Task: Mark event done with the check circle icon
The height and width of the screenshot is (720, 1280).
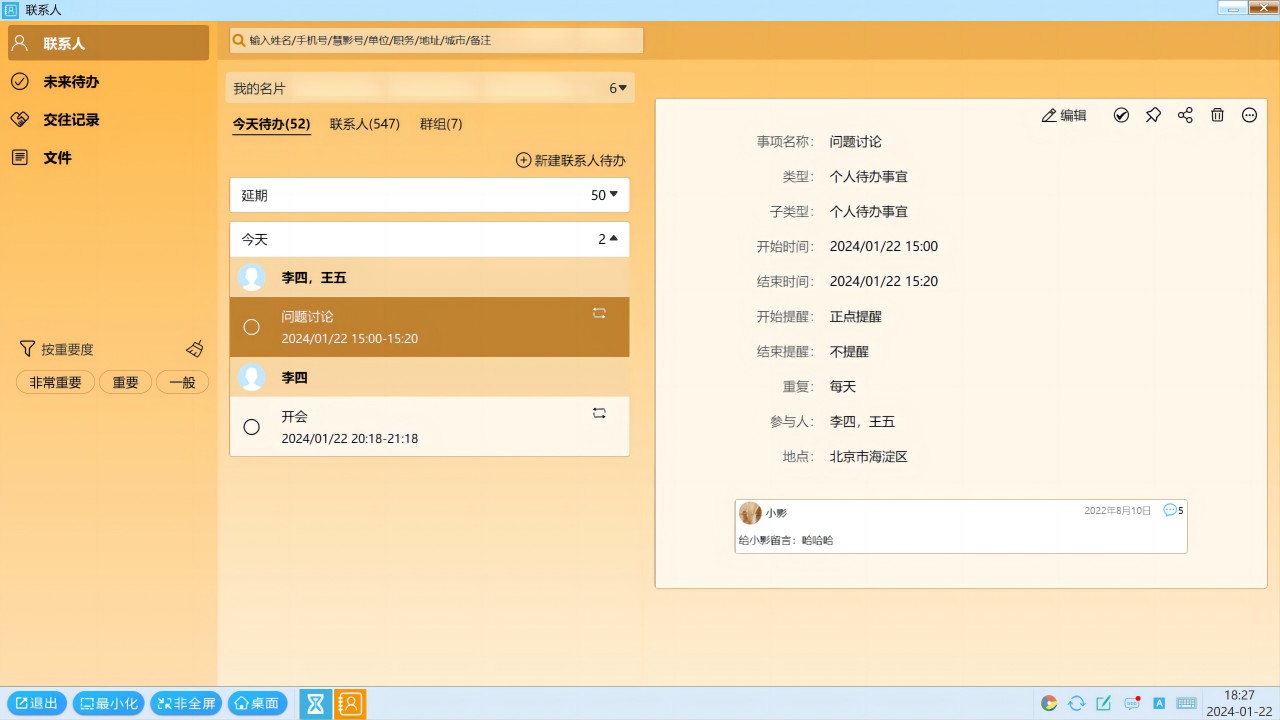Action: [x=1121, y=115]
